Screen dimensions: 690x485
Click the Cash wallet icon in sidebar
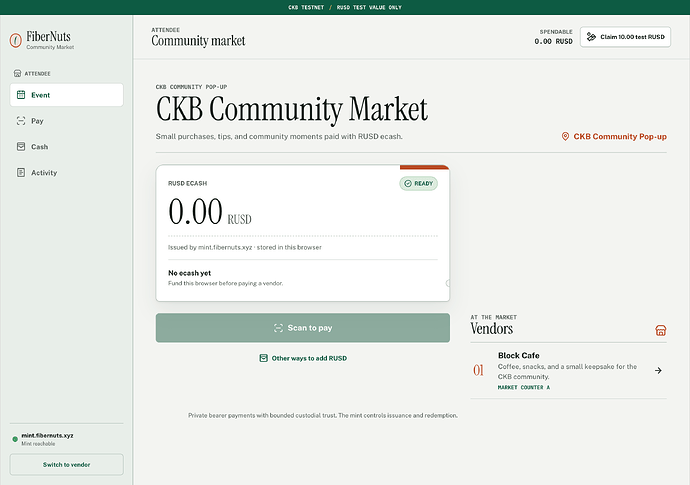pos(21,147)
